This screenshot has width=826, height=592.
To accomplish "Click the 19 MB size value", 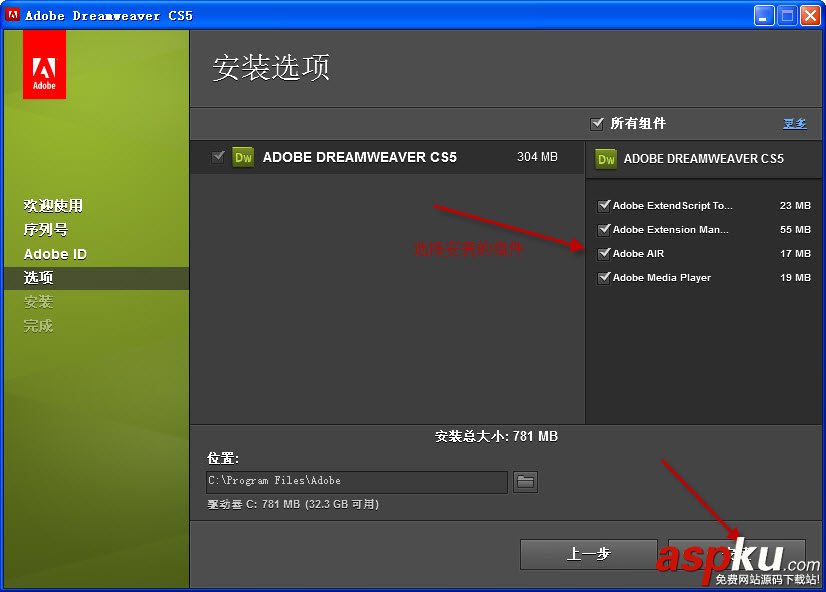I will pos(795,278).
